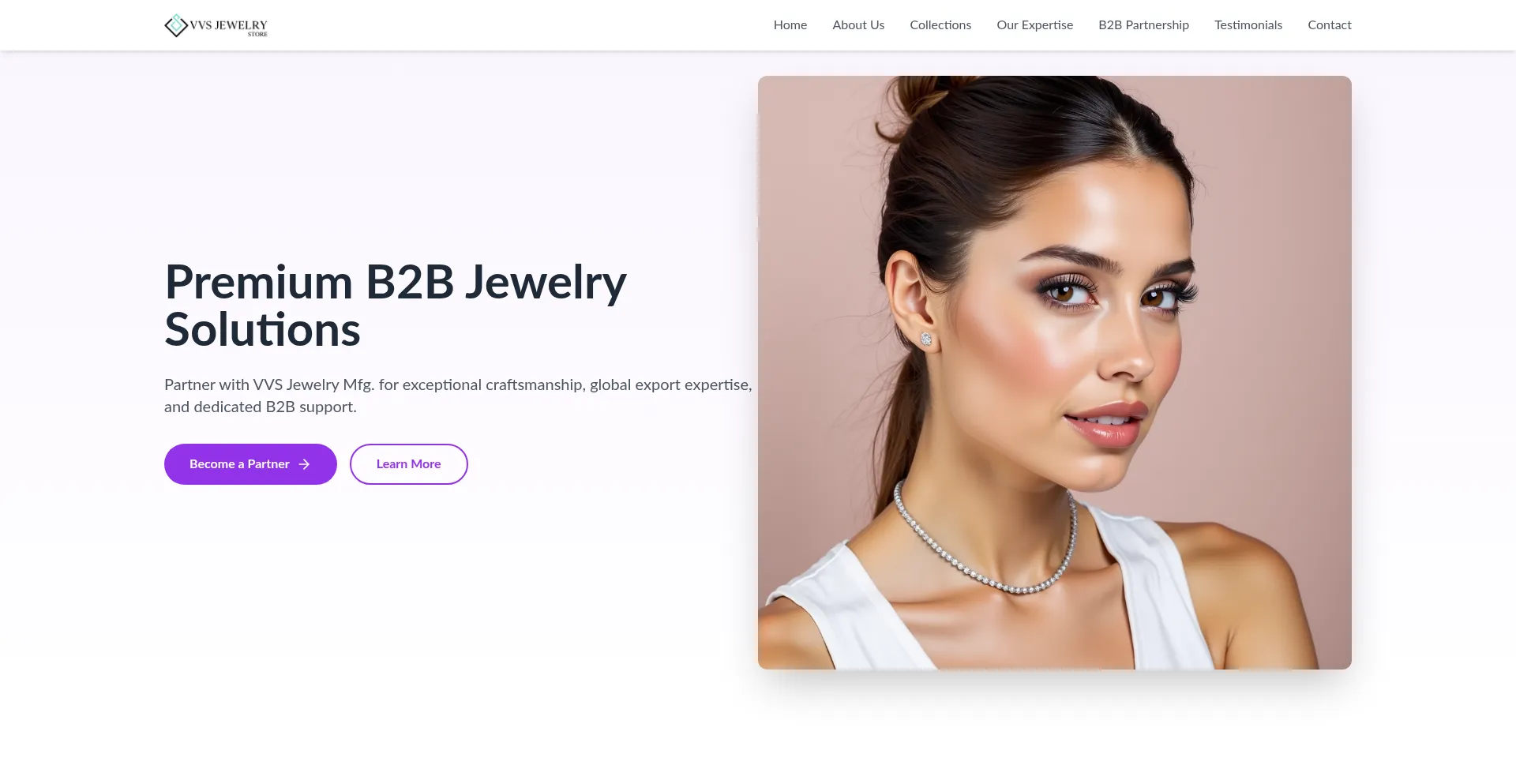Go to About Us page
Screen dimensions: 1516x784
point(858,25)
